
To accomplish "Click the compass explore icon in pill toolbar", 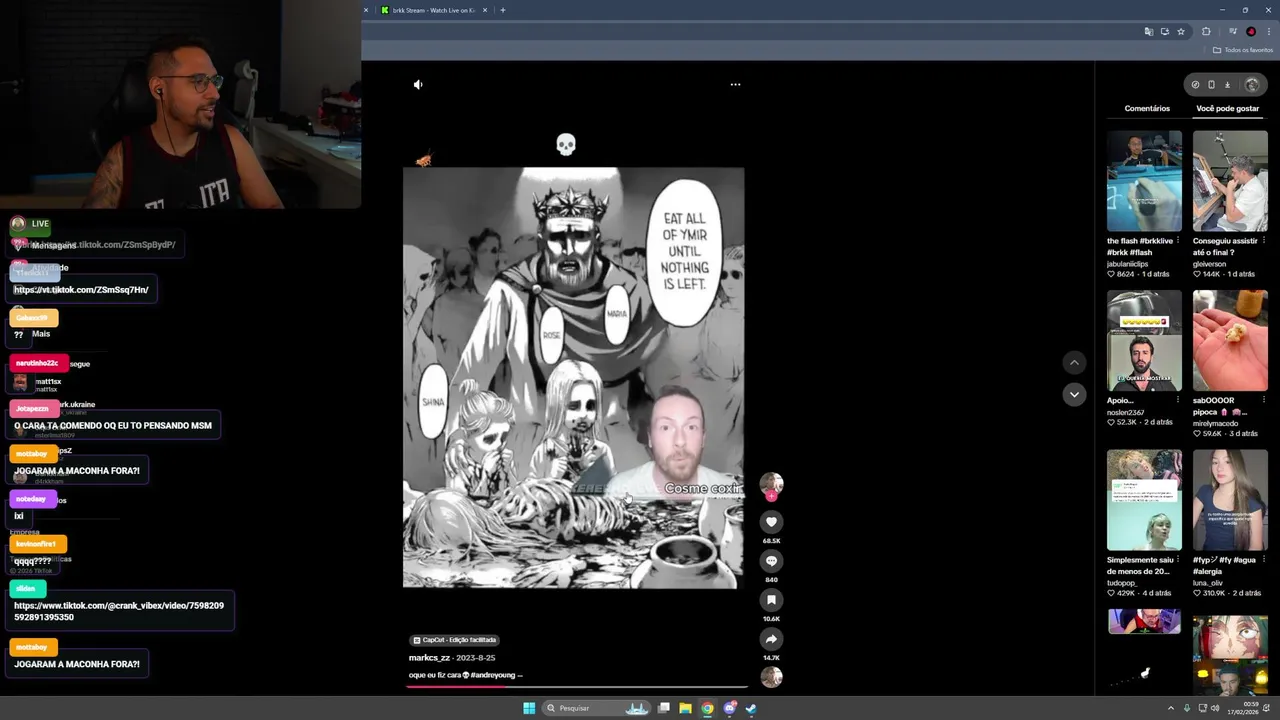I will click(x=1195, y=85).
